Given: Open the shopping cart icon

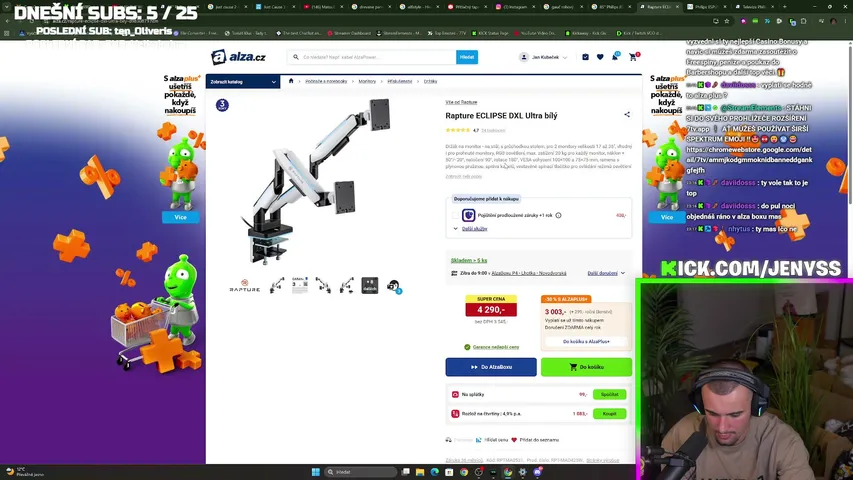Looking at the screenshot, I should [633, 56].
